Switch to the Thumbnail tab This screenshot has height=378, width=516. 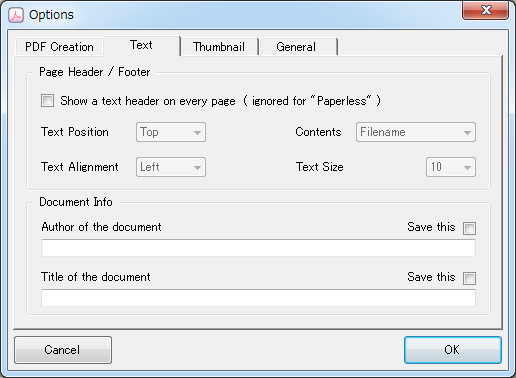pos(219,47)
